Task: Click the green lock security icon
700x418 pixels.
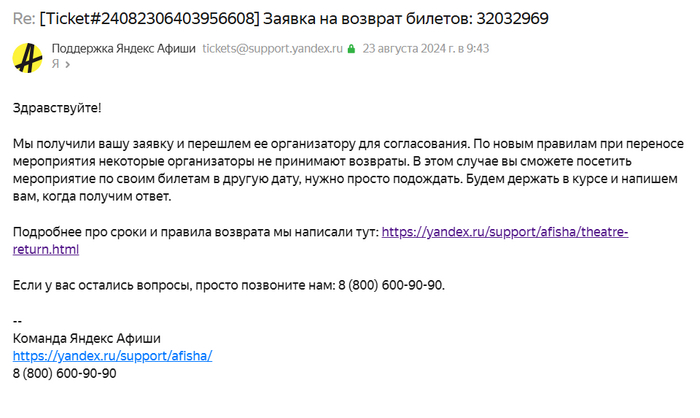Action: [x=351, y=48]
